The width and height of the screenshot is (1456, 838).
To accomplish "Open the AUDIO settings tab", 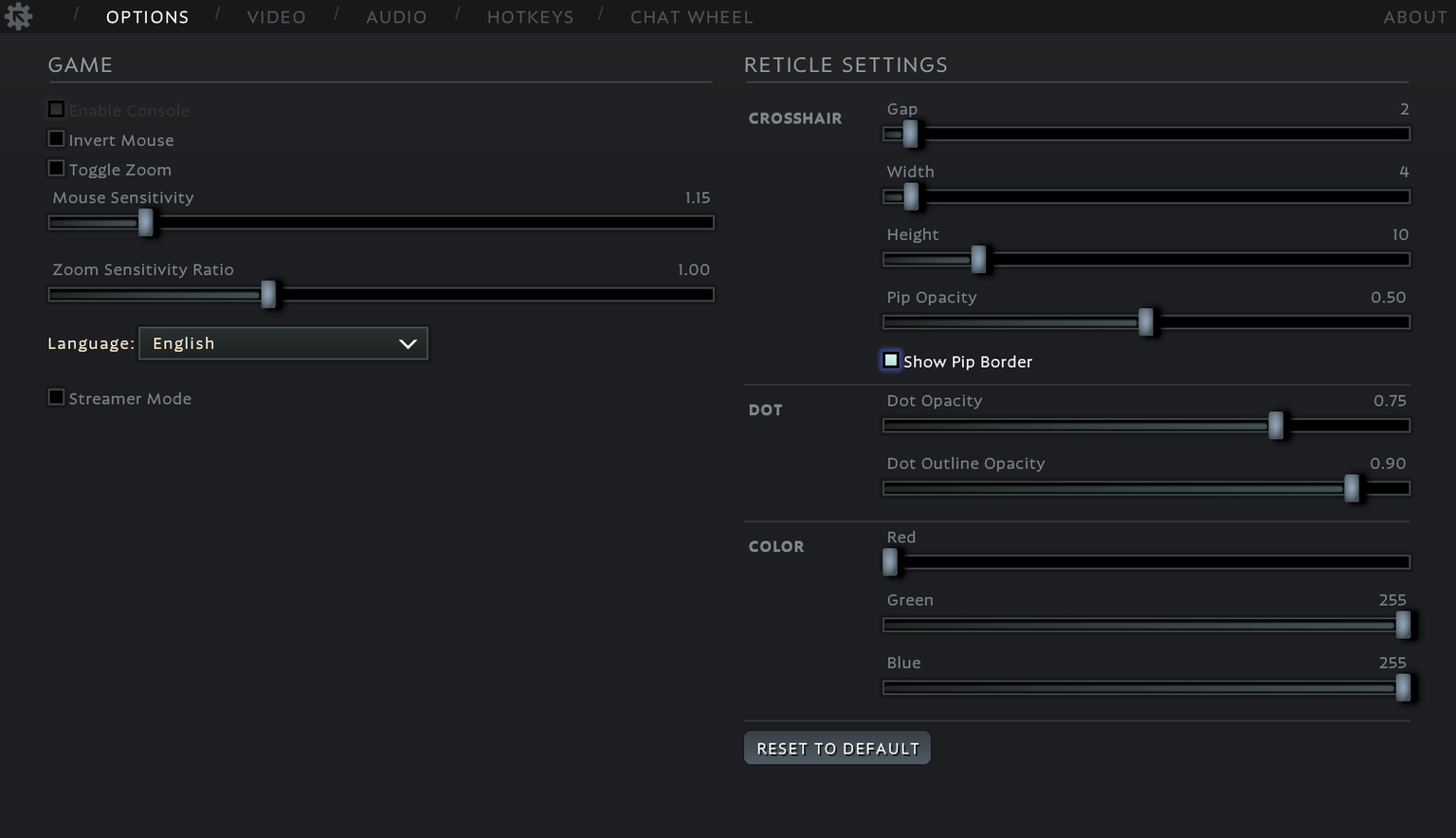I will (396, 16).
